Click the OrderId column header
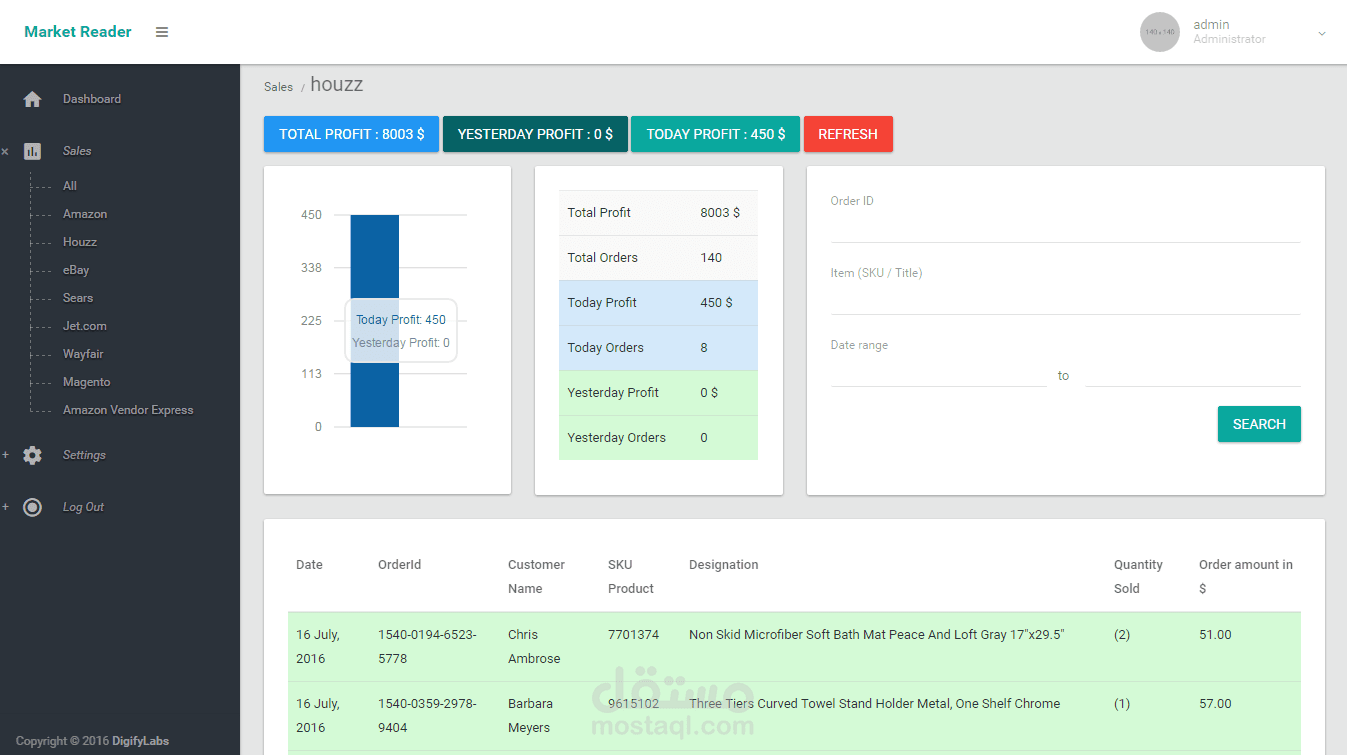Screen dimensions: 1347x755 coord(399,565)
